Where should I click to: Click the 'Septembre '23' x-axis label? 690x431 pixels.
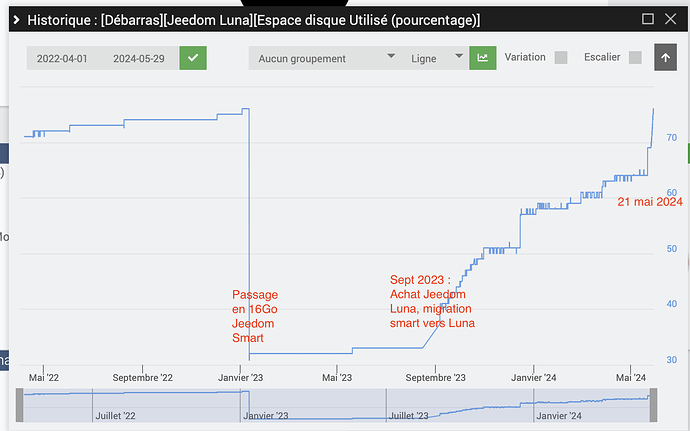pos(436,378)
